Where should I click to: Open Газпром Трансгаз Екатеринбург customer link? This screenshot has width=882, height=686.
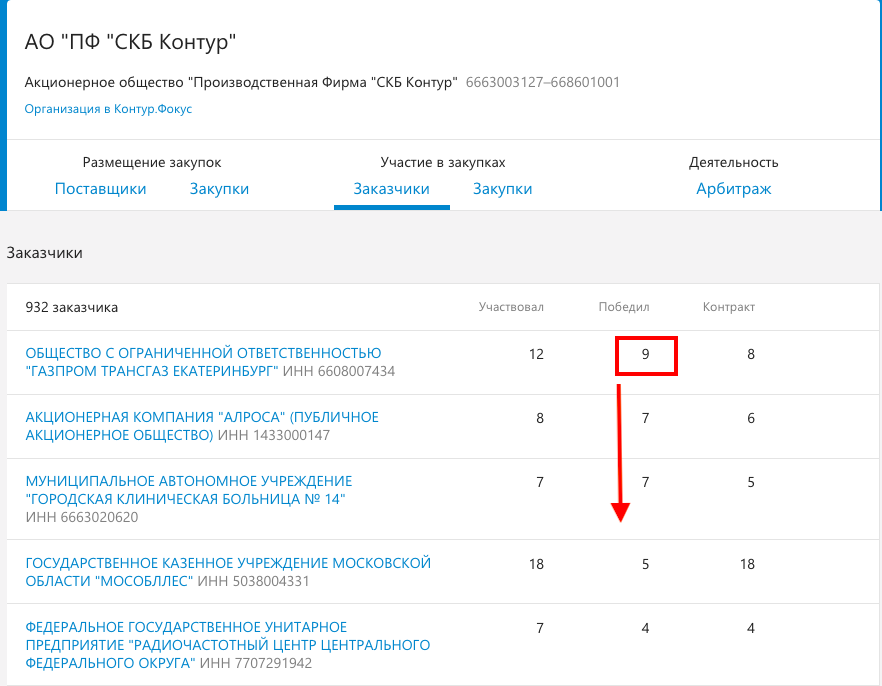tap(203, 362)
